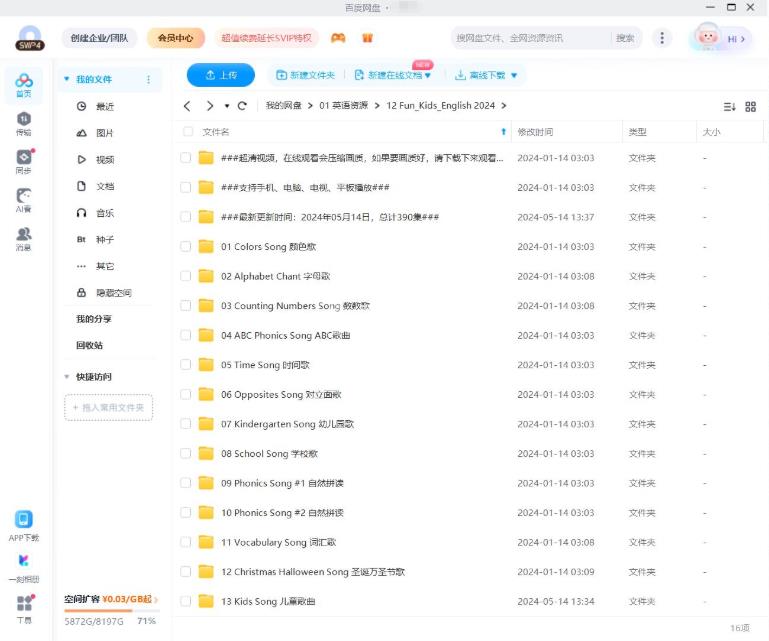Click the 修改时间 column header

pos(535,131)
